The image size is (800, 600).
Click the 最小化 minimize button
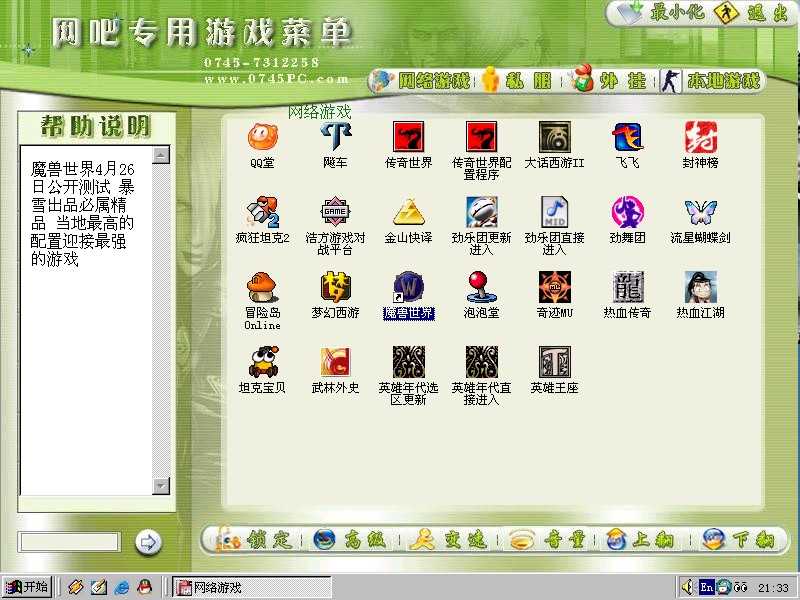(x=661, y=12)
